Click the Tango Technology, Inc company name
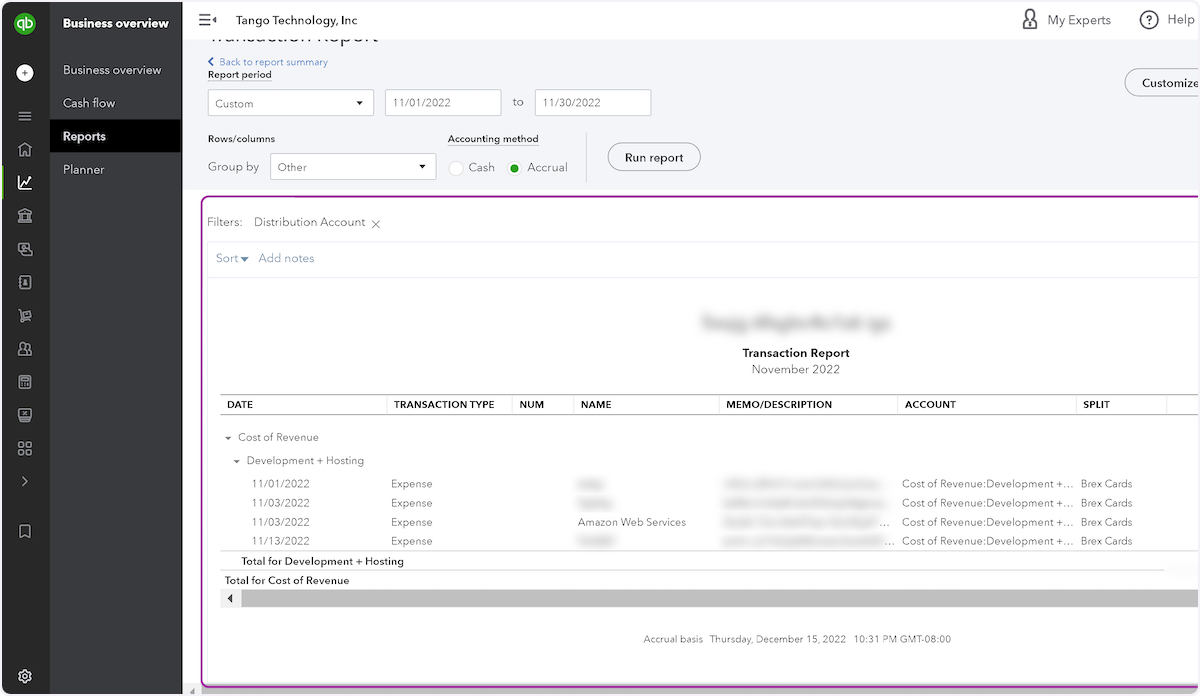Image resolution: width=1200 pixels, height=696 pixels. pyautogui.click(x=296, y=20)
